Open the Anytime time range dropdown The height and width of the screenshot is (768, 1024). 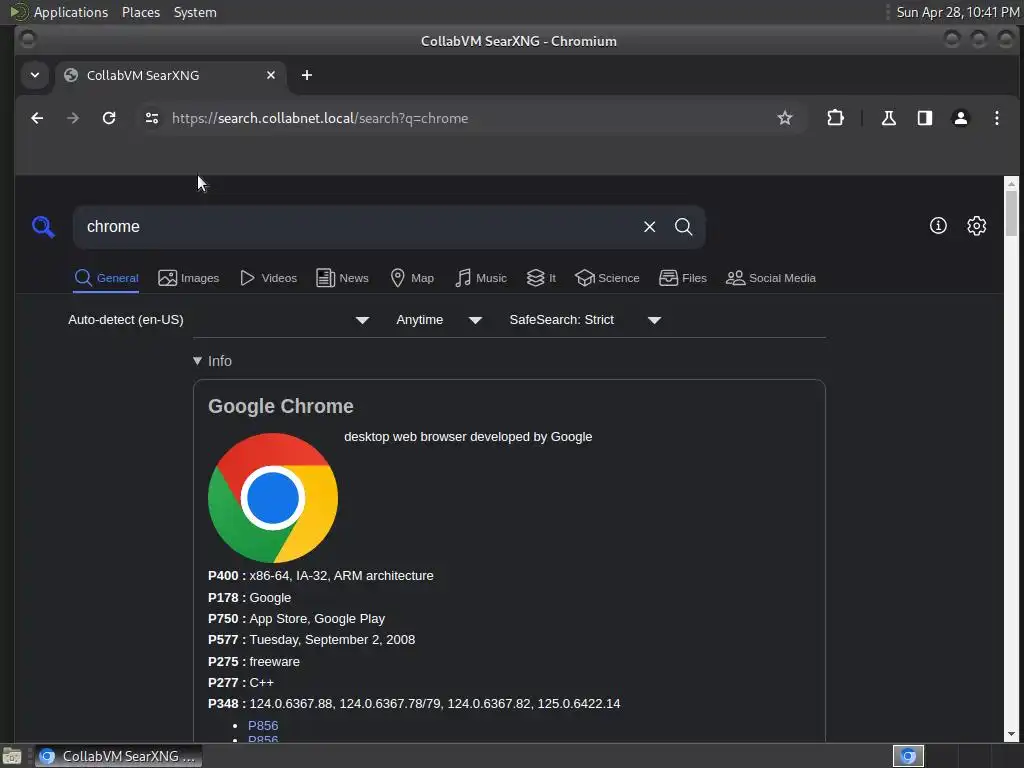(x=439, y=320)
